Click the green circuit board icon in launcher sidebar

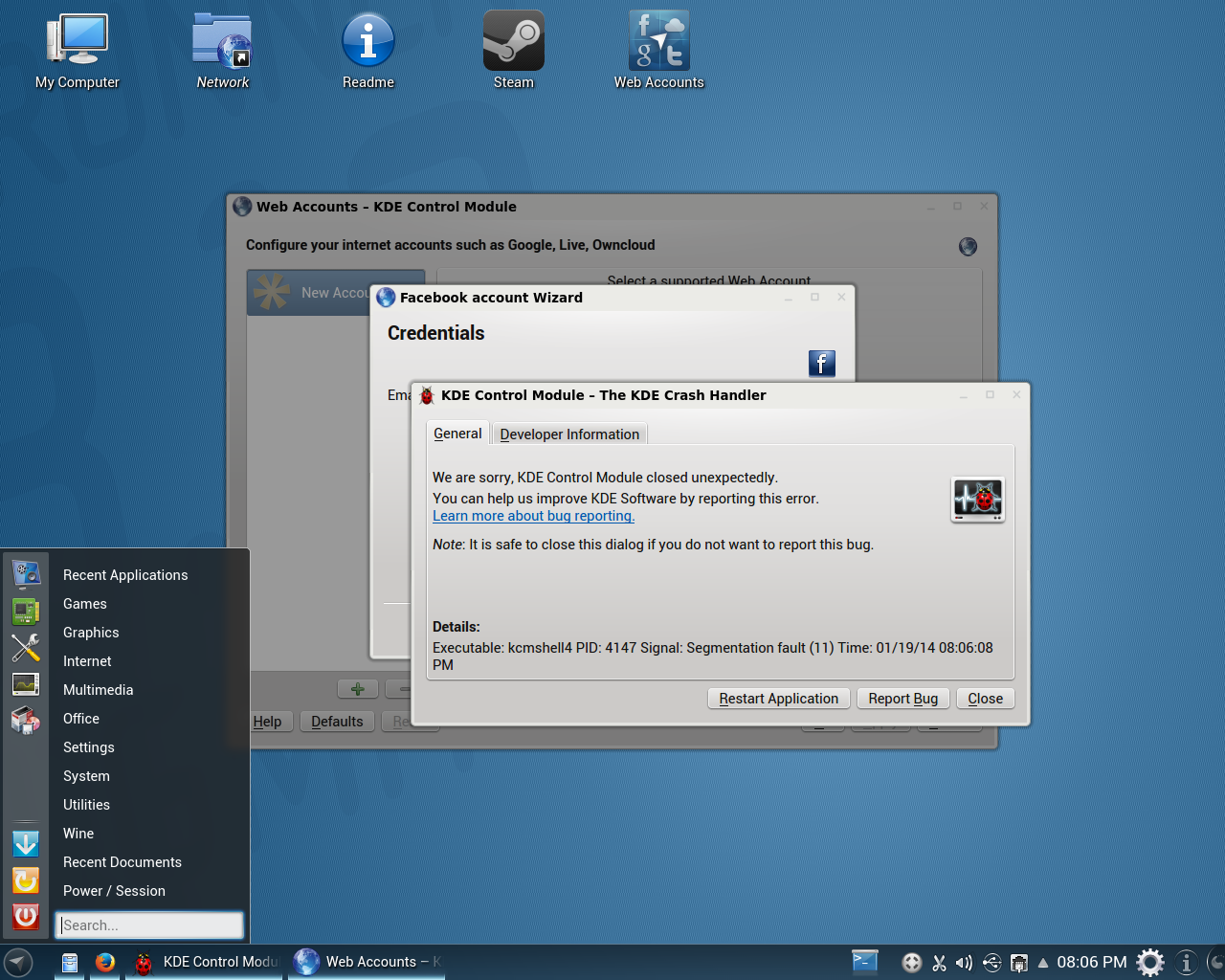26,611
